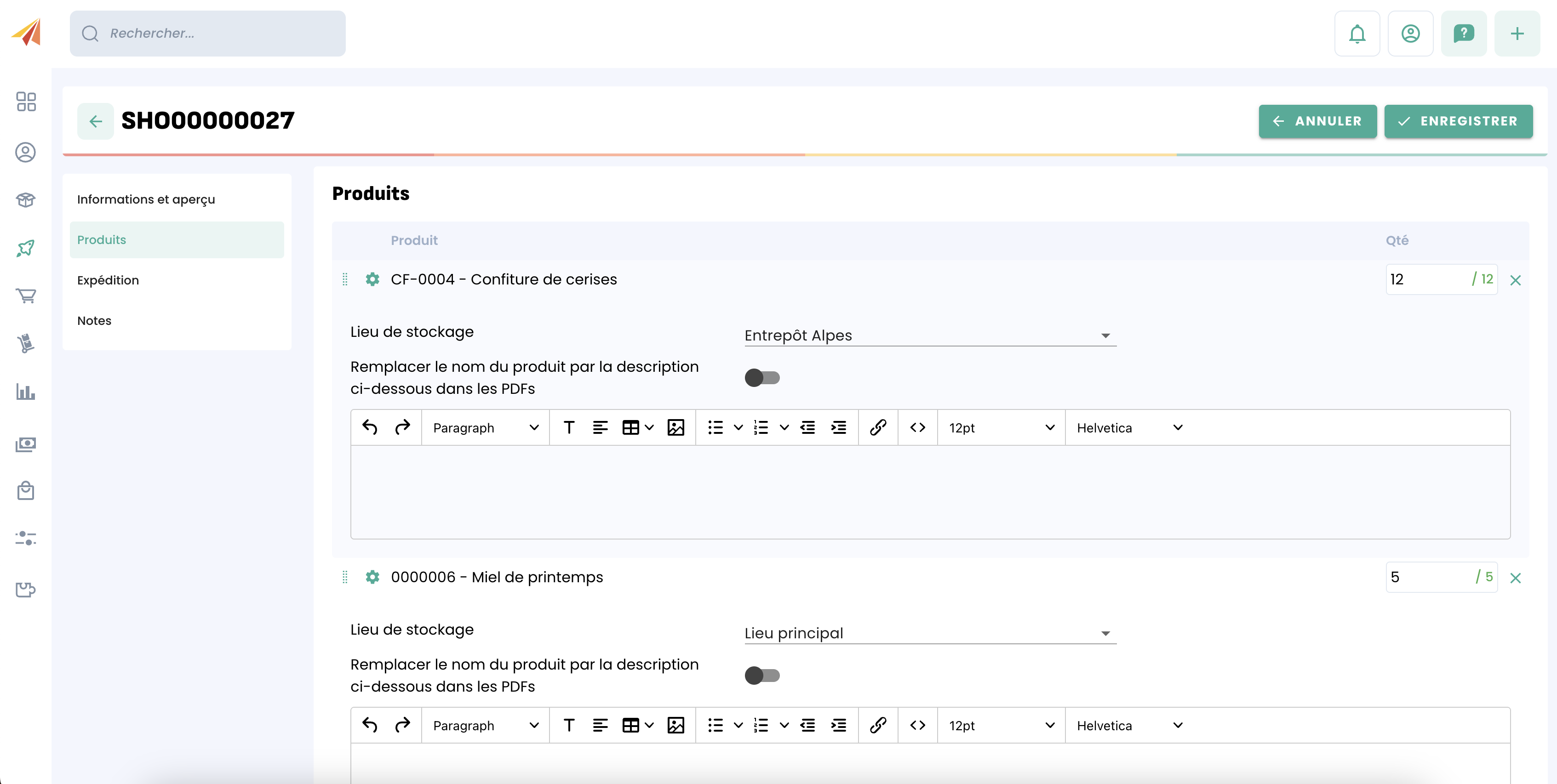
Task: Click the notifications bell icon
Action: [x=1357, y=33]
